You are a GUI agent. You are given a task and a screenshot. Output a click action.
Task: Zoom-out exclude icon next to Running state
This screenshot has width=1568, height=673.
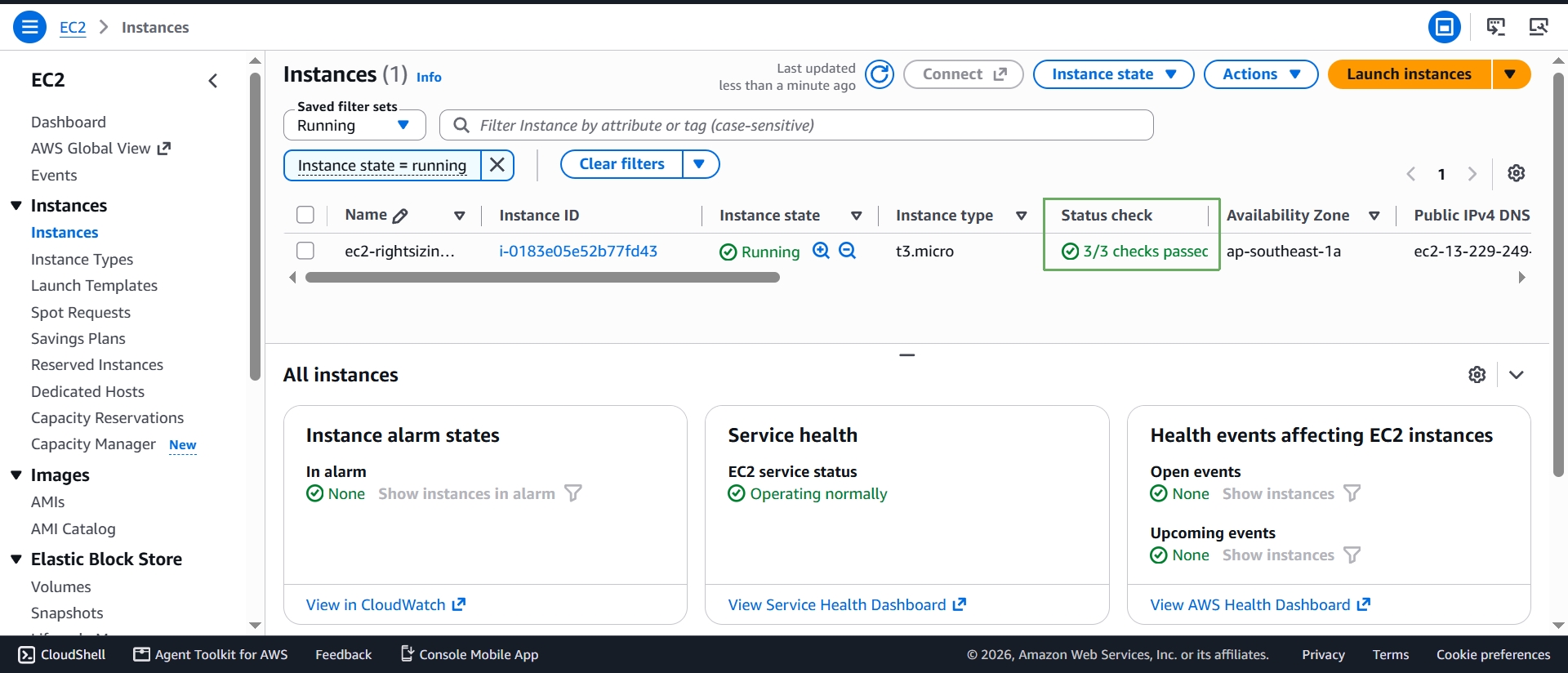click(x=848, y=251)
